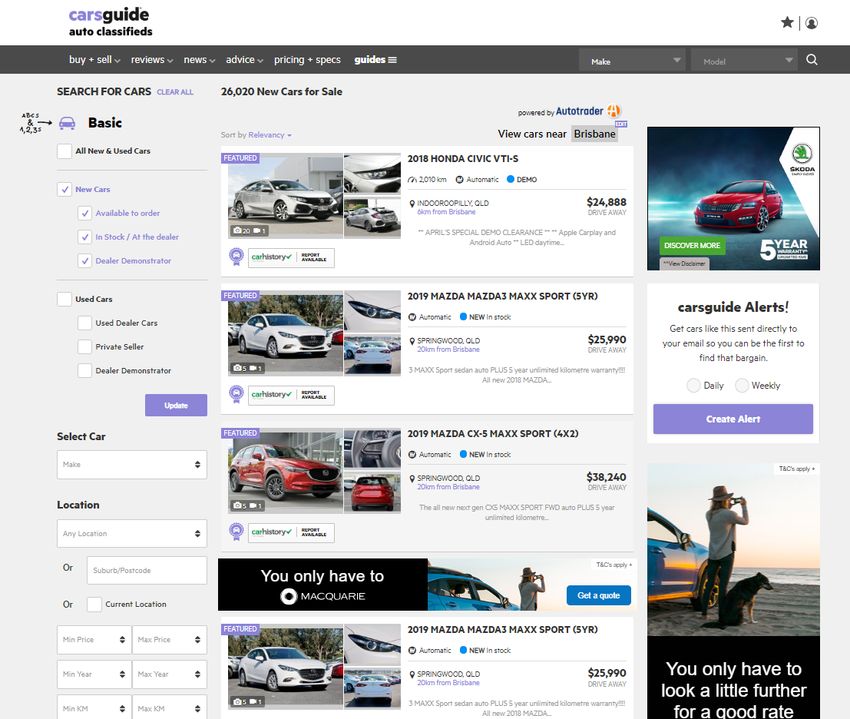Click the $38,240 price text

coord(606,477)
